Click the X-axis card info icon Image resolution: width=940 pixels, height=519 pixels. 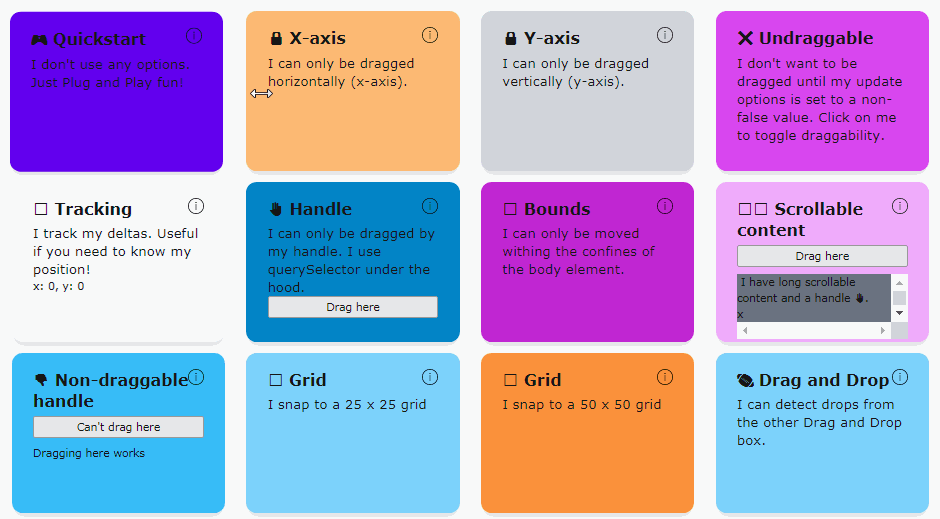point(430,35)
